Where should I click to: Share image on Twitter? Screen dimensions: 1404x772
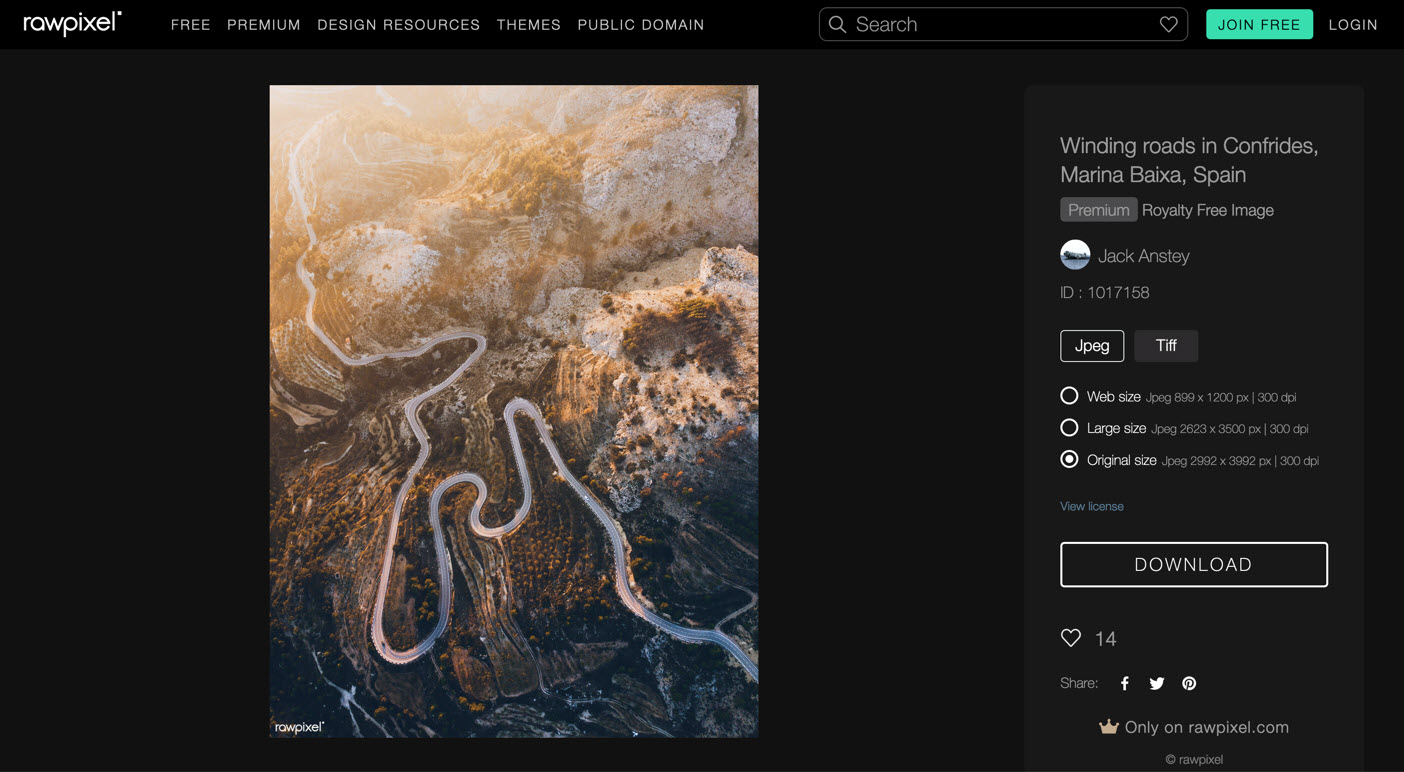coord(1157,683)
